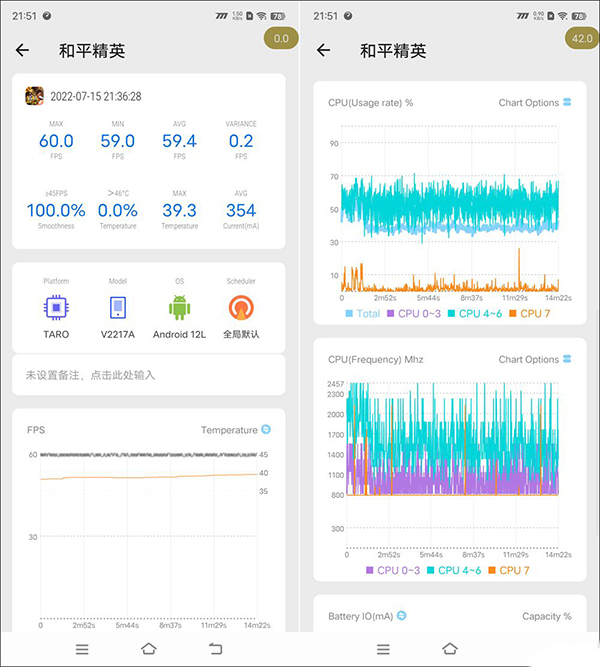Select the 0.0% Temperature value
Viewport: 600px width, 667px height.
tap(118, 210)
